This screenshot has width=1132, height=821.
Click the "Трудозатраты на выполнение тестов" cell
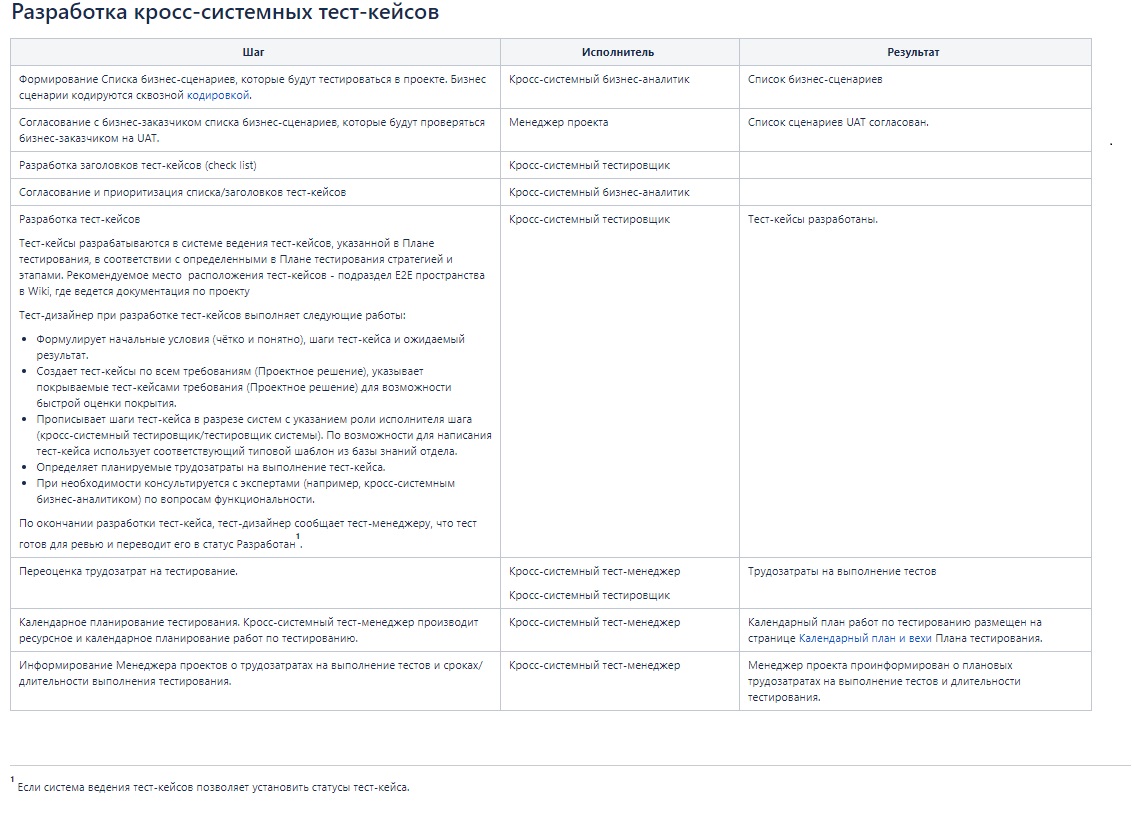(842, 572)
